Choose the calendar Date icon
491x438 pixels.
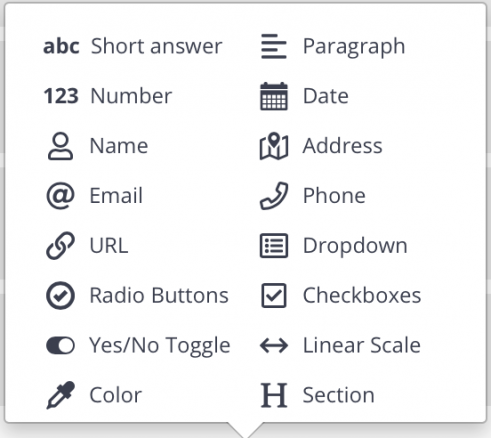[274, 96]
